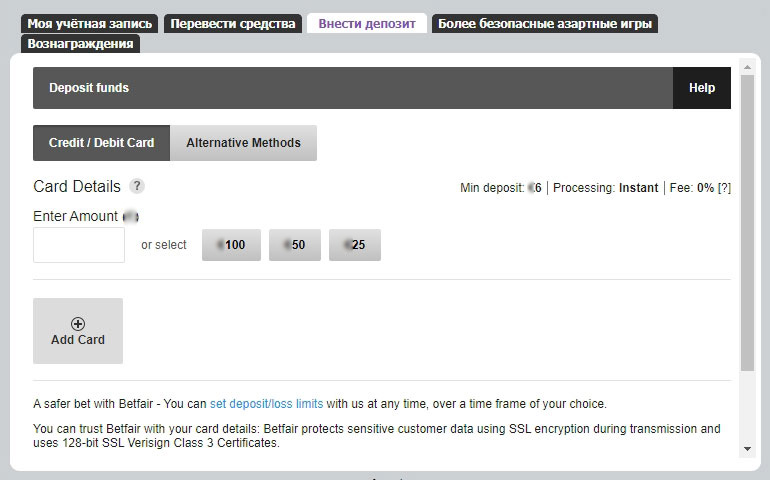Screen dimensions: 770x480
Task: Click the Help button in the header
Action: [x=701, y=88]
